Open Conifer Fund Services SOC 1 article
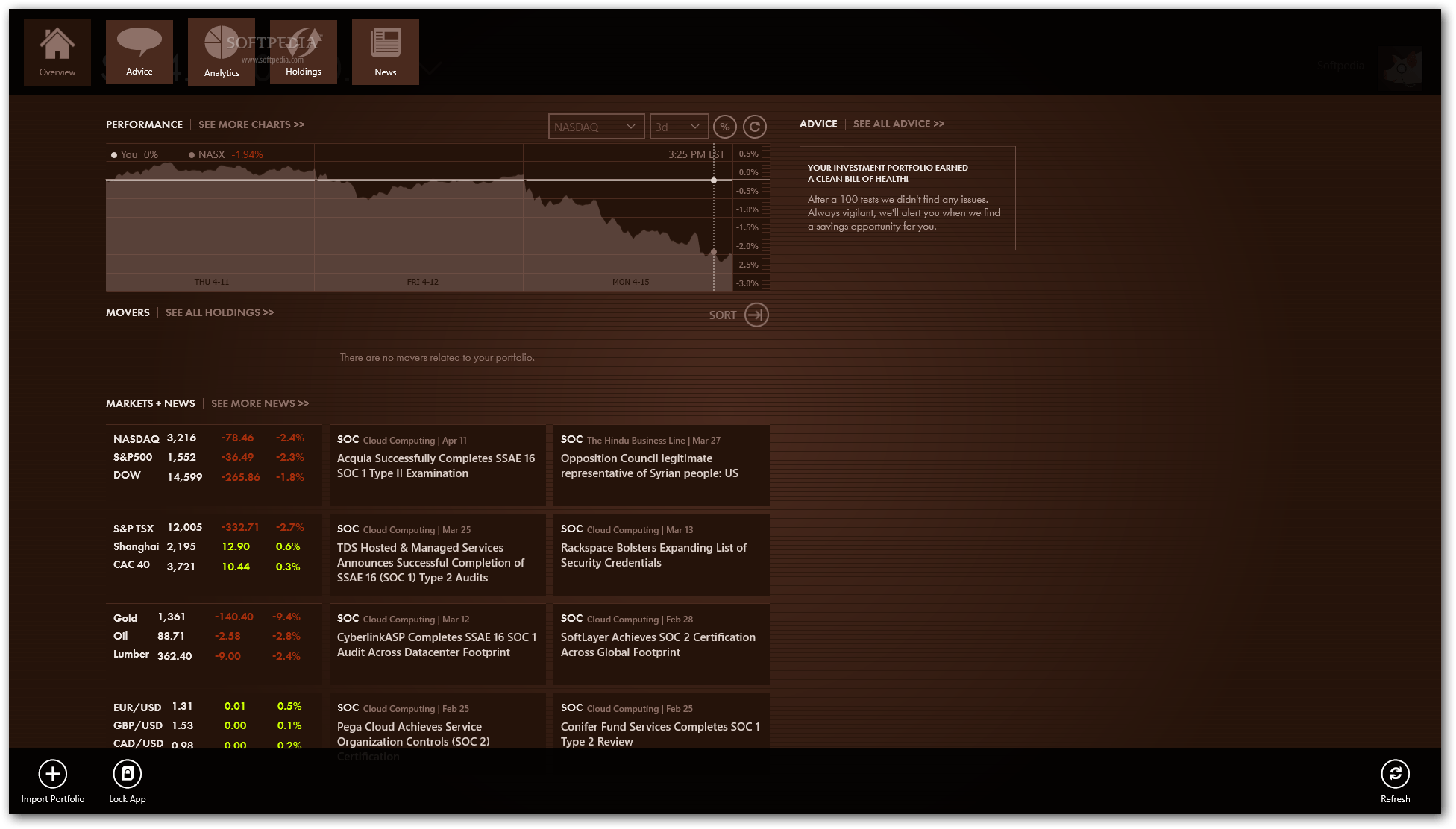The height and width of the screenshot is (829, 1456). (x=662, y=722)
